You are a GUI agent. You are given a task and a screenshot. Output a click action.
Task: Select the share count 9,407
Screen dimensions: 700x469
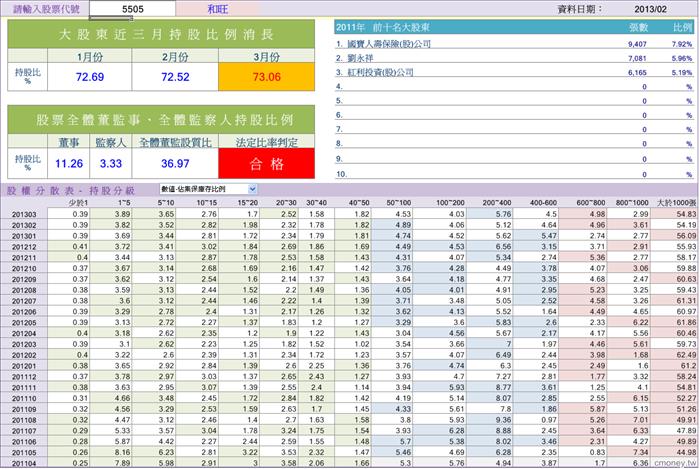point(637,44)
